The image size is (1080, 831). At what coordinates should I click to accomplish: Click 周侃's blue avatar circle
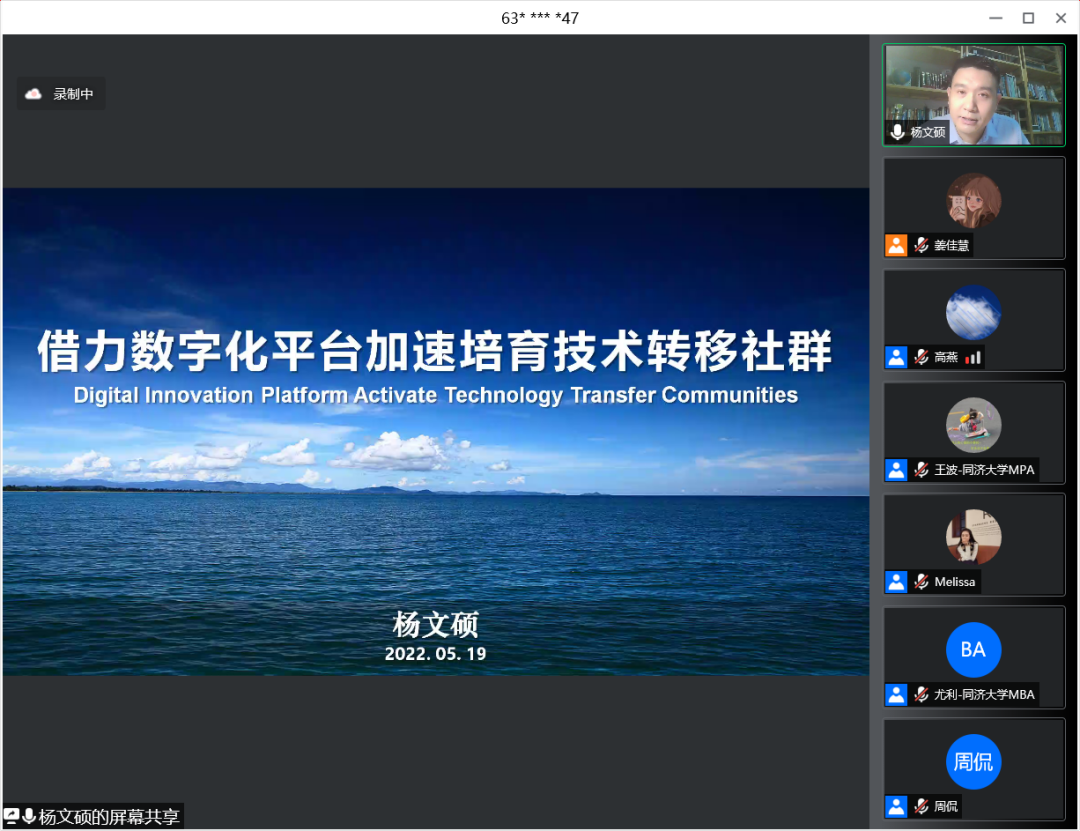tap(973, 761)
